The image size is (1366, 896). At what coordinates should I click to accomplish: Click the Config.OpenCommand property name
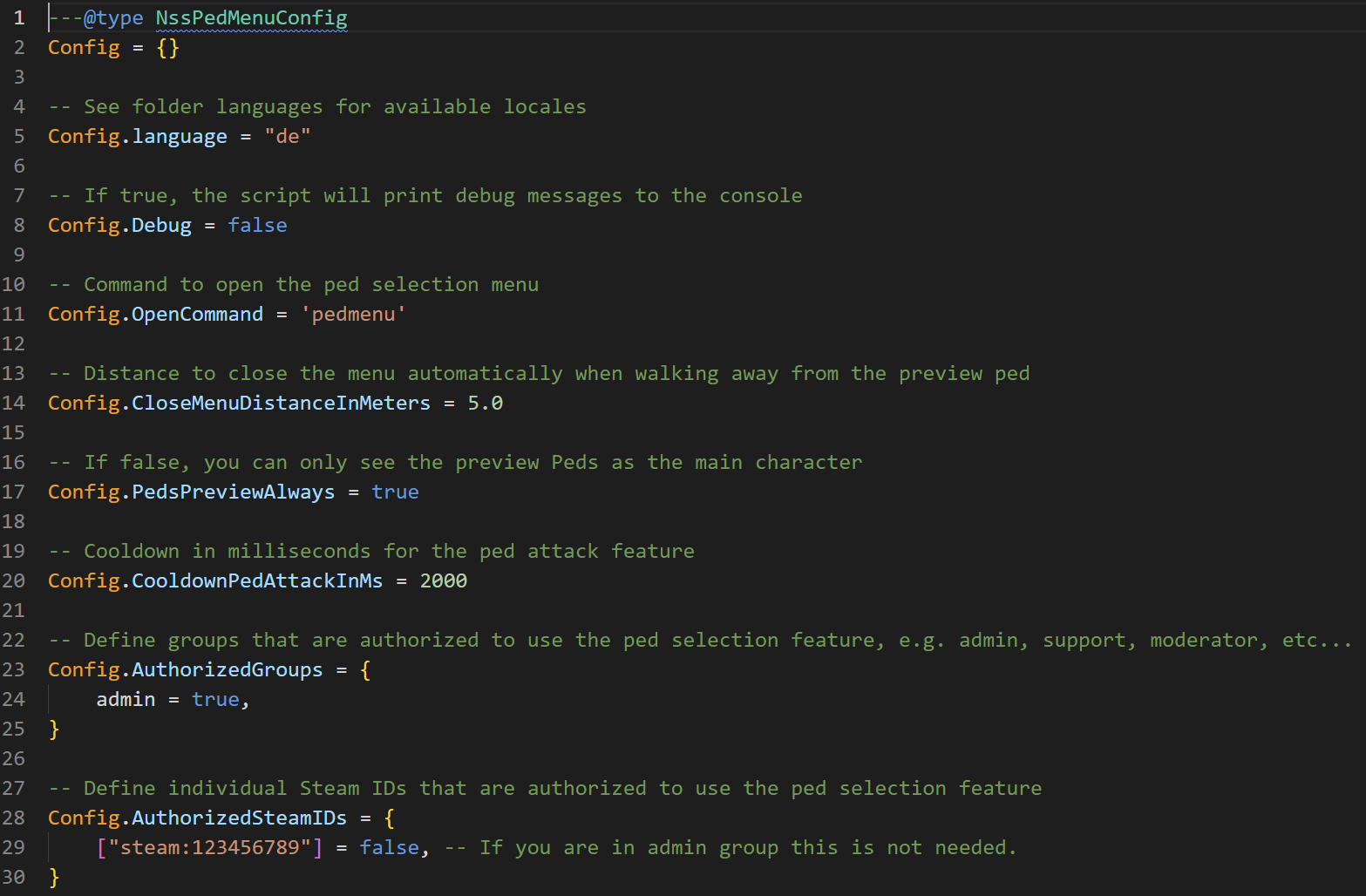coord(155,314)
